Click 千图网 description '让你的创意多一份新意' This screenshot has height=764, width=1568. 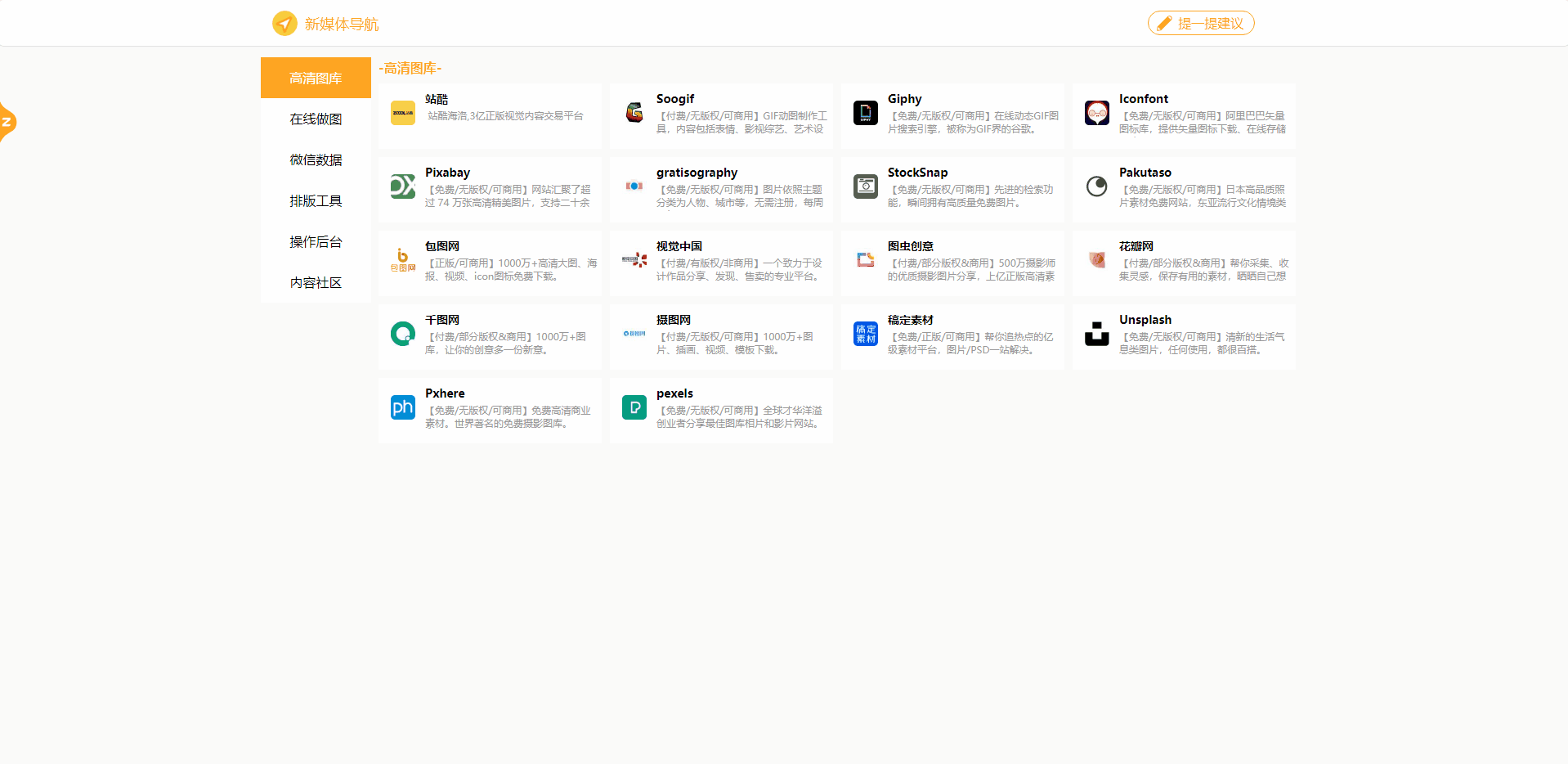tap(505, 344)
